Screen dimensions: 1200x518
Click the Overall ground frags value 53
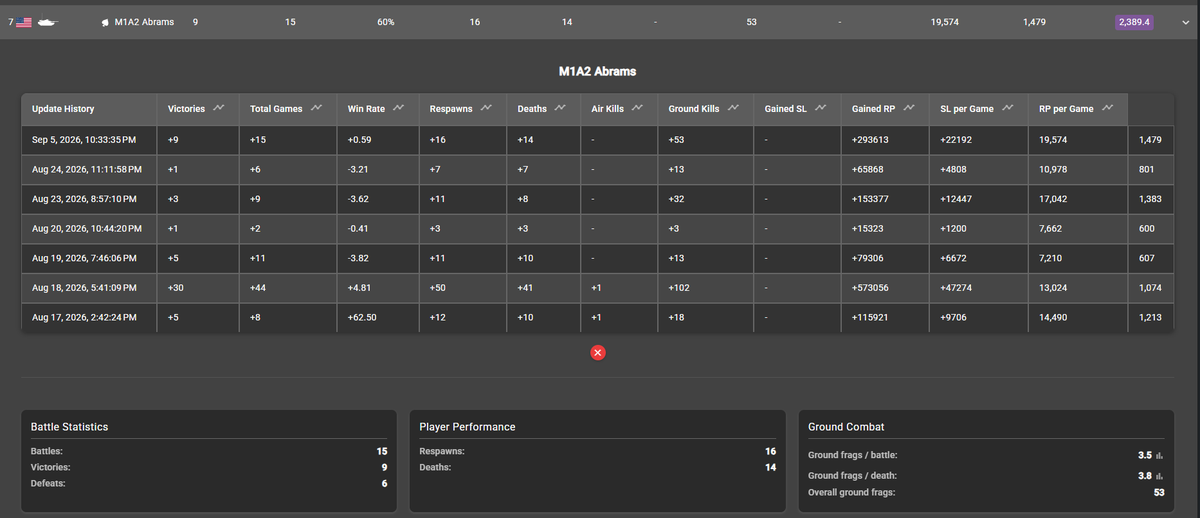tap(1158, 492)
